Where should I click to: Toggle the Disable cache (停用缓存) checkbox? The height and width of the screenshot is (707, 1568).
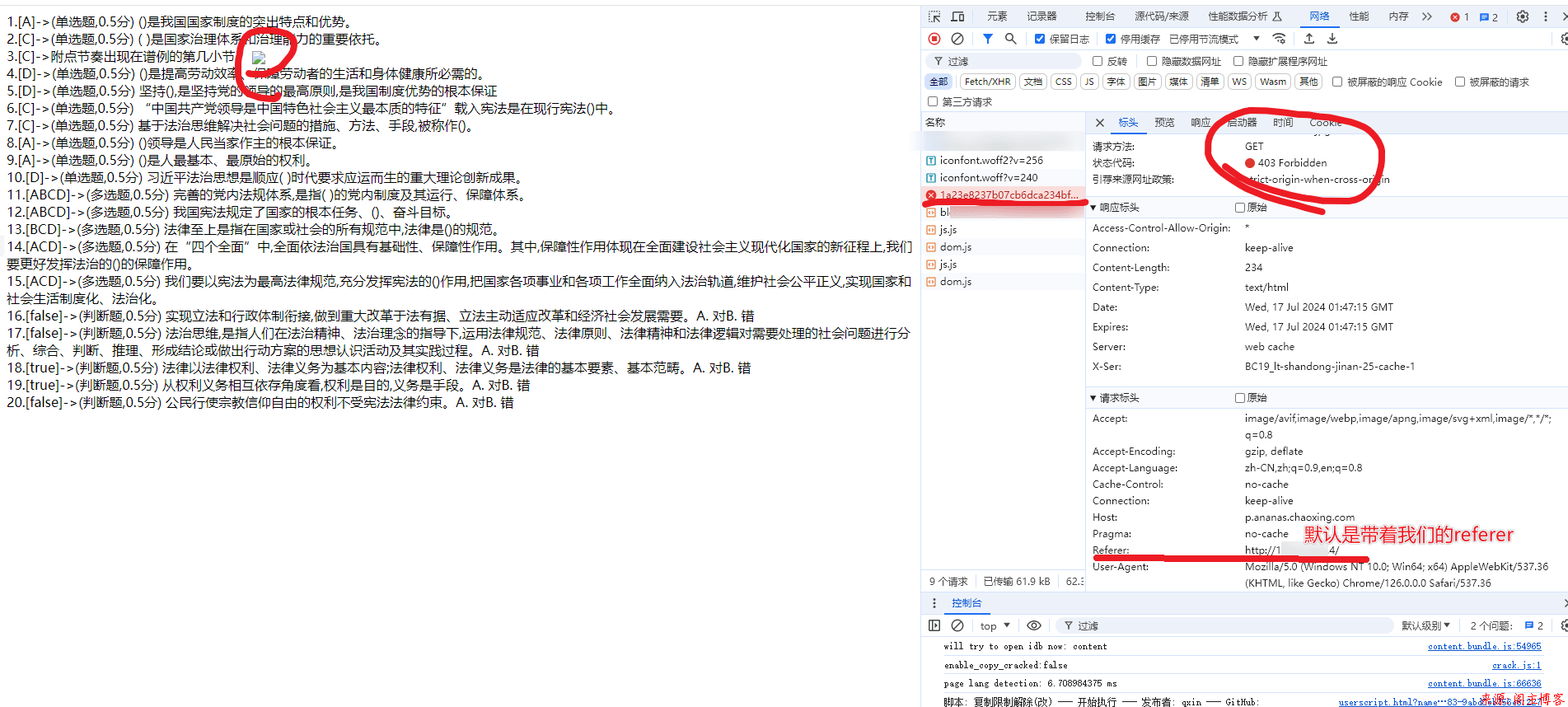[1111, 39]
